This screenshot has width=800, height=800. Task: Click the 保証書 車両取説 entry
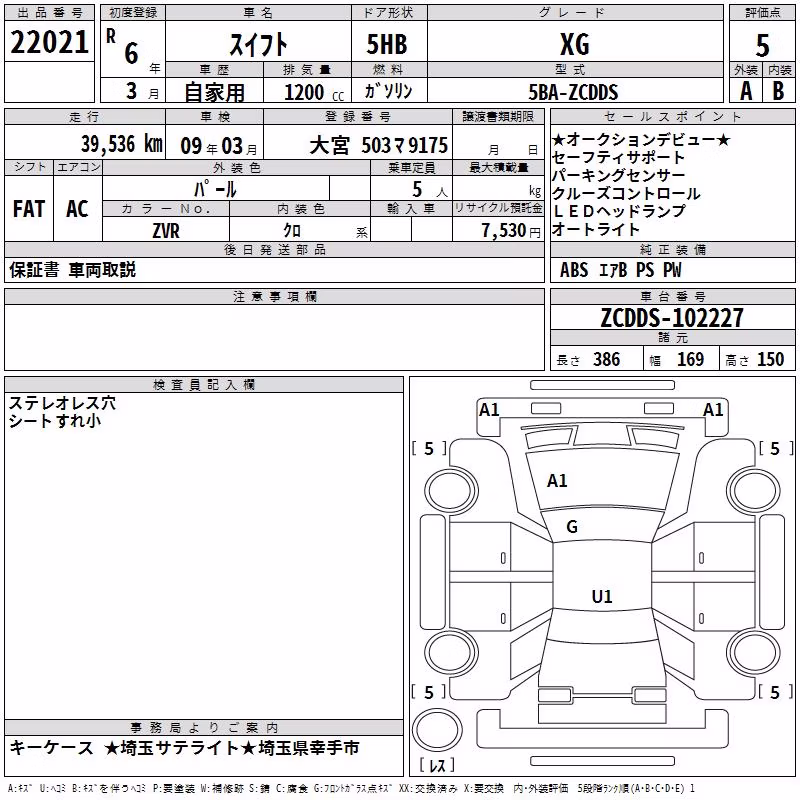pos(72,270)
